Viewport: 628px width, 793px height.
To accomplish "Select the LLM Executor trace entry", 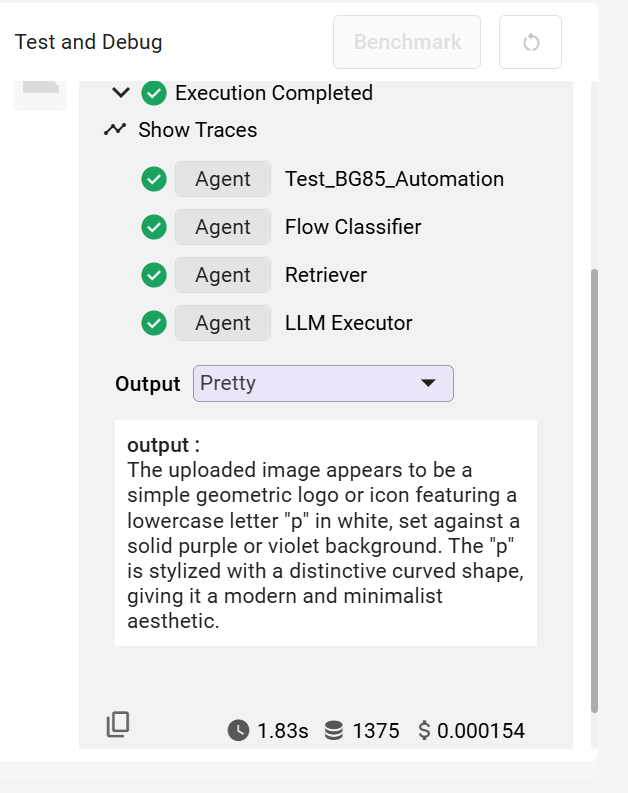I will coord(348,323).
